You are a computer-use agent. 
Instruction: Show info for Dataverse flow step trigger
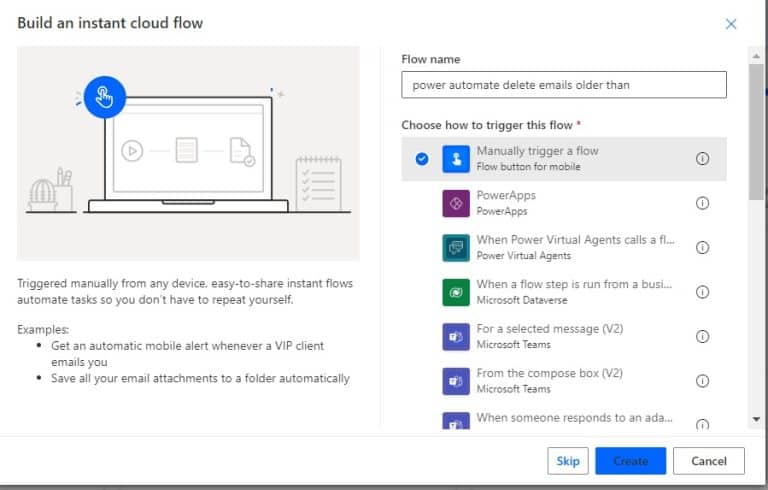tap(702, 292)
